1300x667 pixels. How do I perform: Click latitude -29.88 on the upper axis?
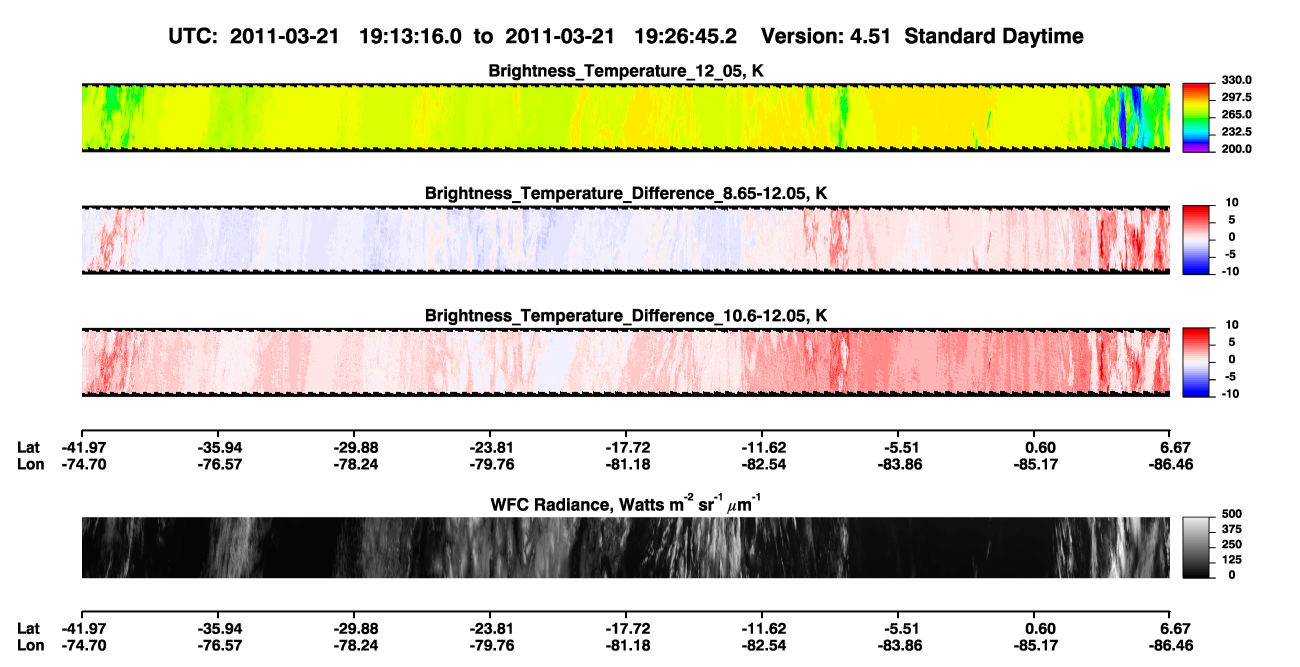coord(356,447)
